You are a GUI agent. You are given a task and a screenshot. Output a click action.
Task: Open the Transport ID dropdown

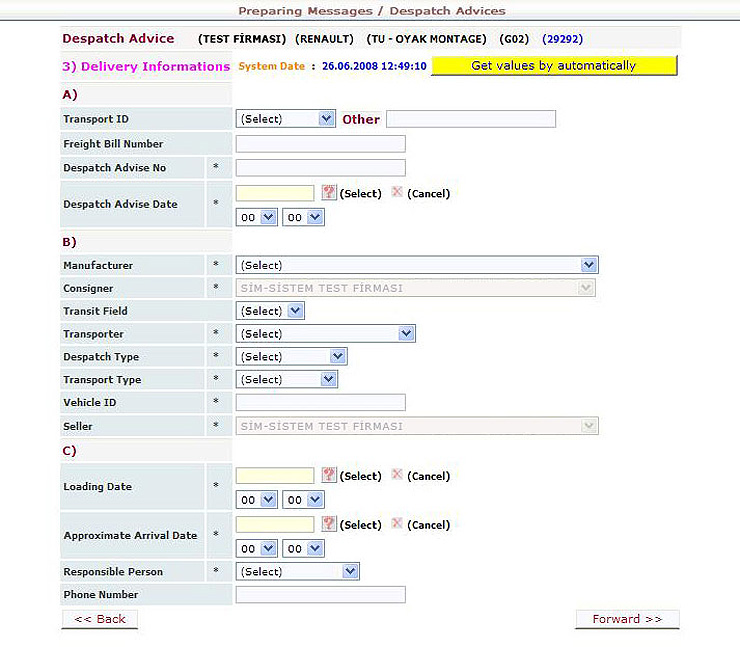286,119
